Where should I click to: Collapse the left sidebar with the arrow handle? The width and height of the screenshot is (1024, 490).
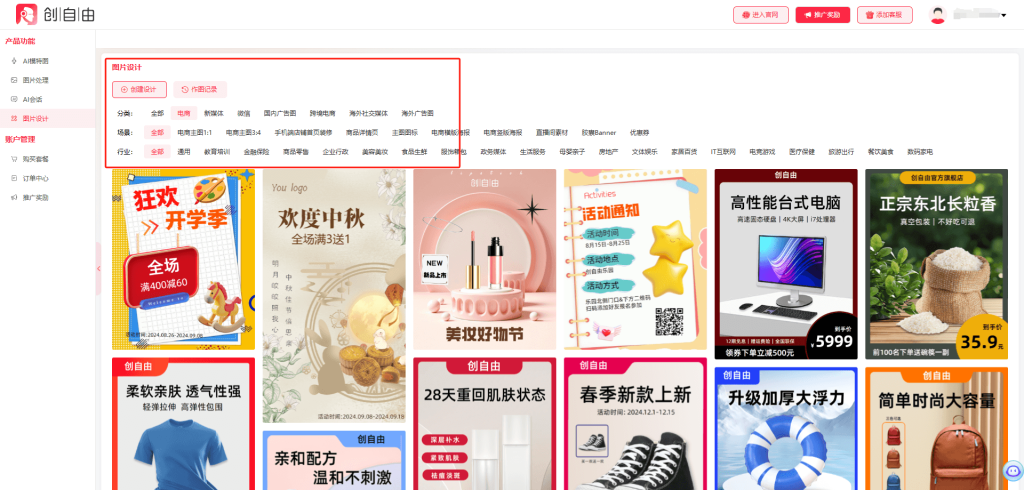point(98,268)
